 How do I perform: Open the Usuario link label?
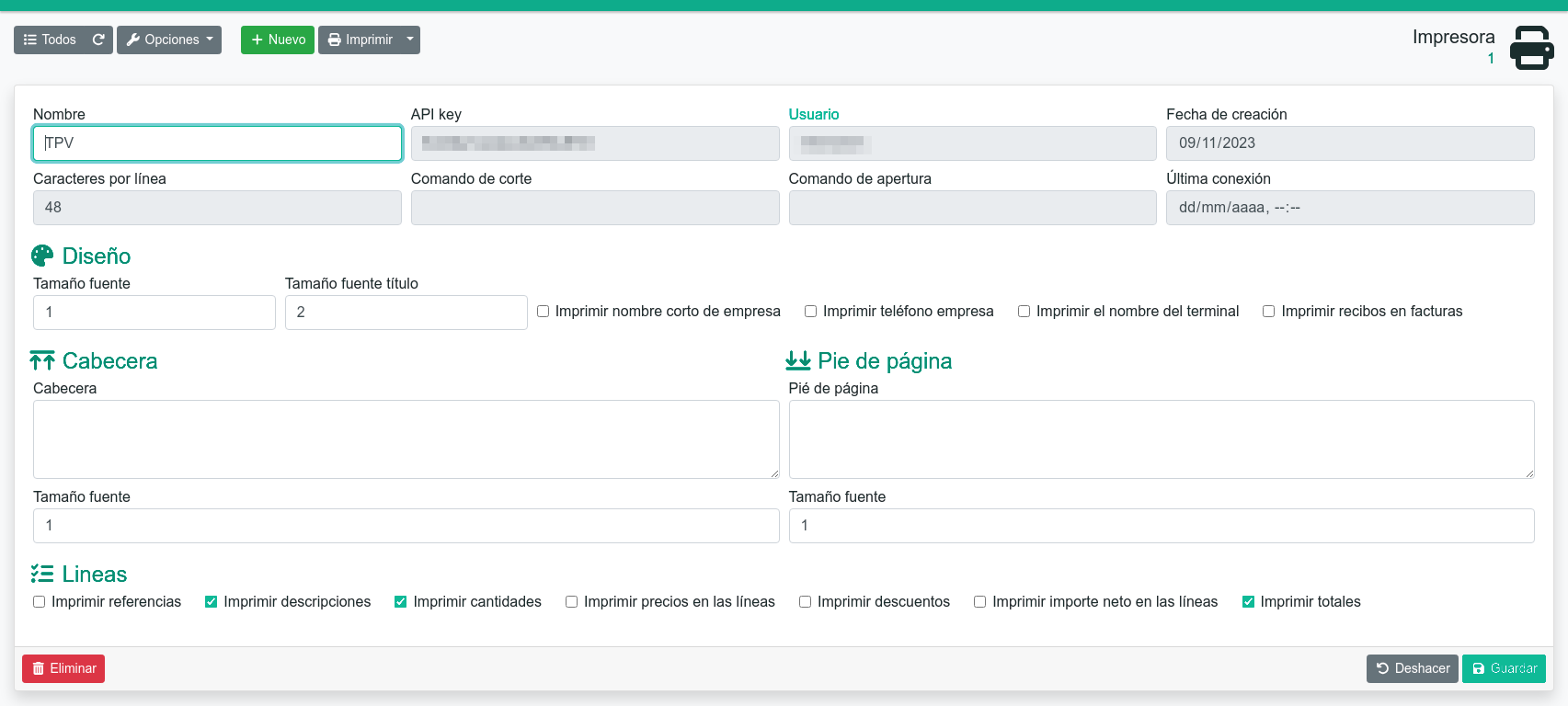click(x=813, y=114)
